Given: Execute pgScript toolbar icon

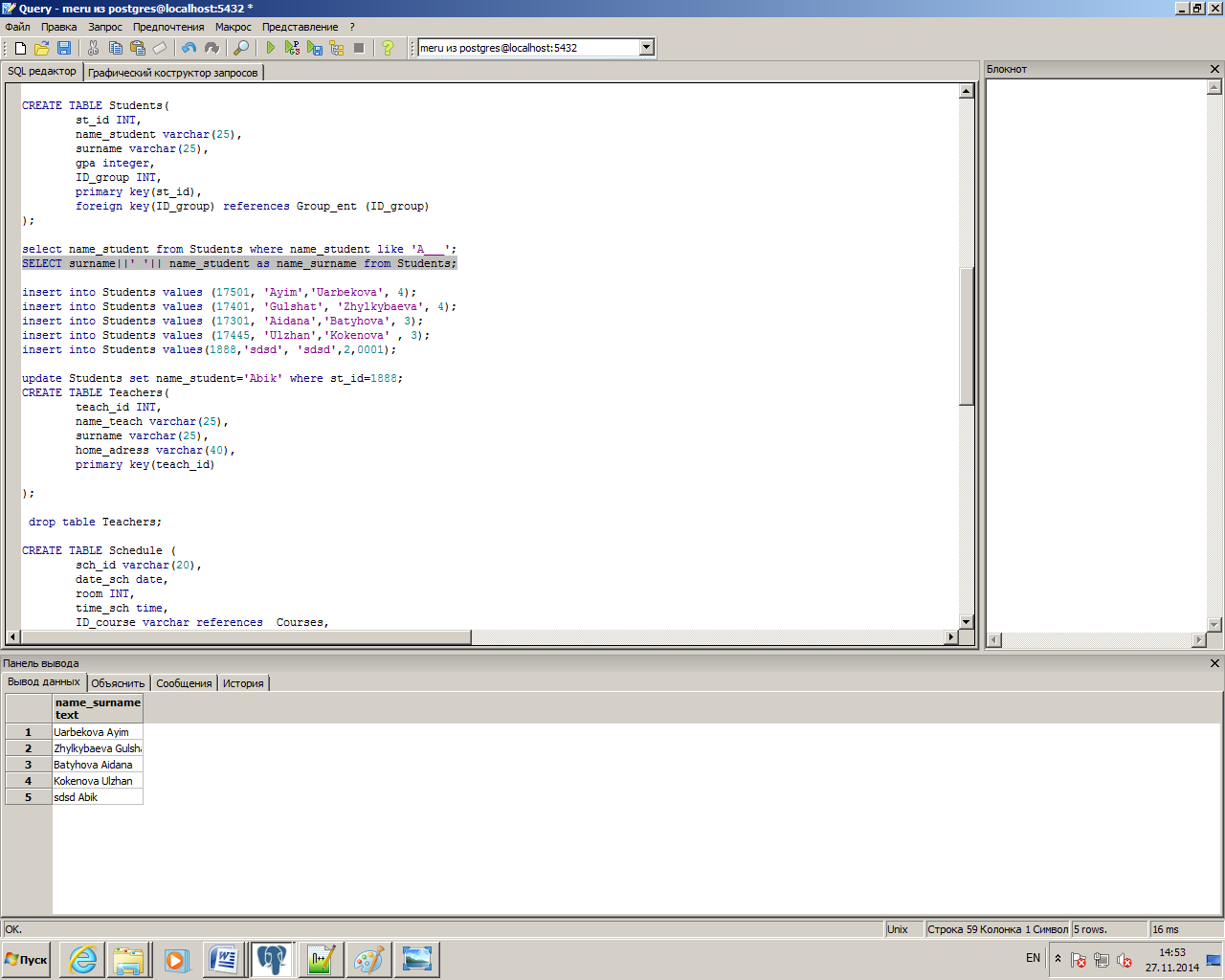Looking at the screenshot, I should click(293, 48).
